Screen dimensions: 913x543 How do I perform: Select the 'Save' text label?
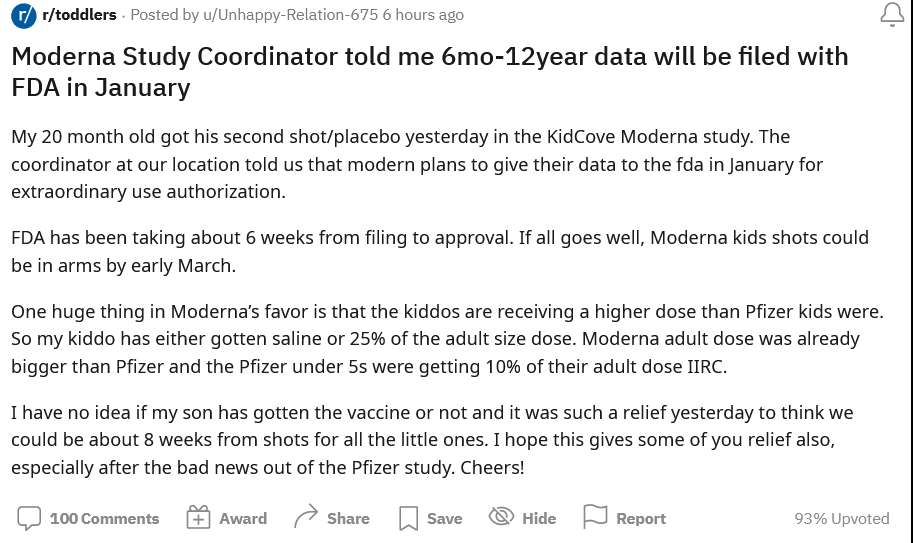(445, 519)
